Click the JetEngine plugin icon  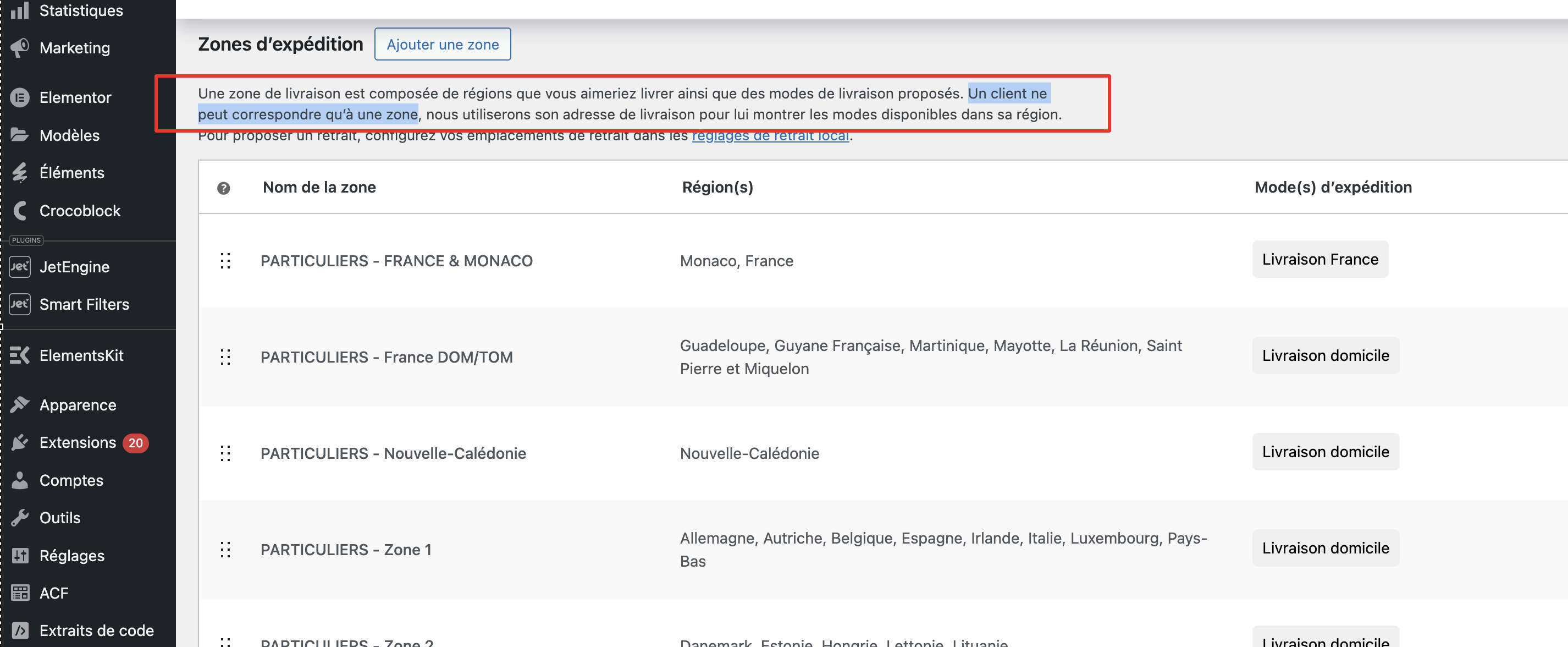[x=20, y=266]
